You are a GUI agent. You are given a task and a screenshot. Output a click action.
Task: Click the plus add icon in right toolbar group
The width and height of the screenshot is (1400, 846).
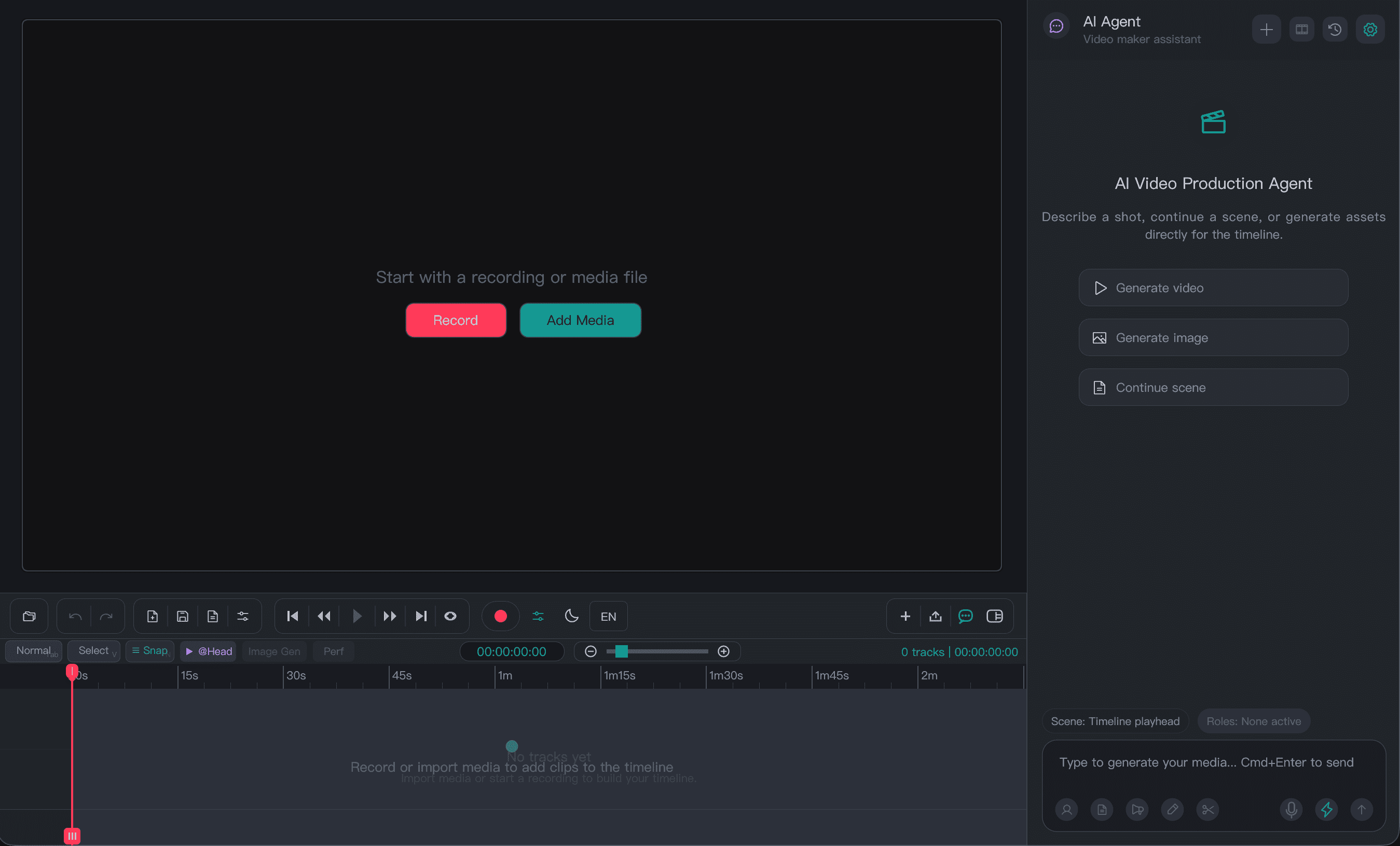905,616
